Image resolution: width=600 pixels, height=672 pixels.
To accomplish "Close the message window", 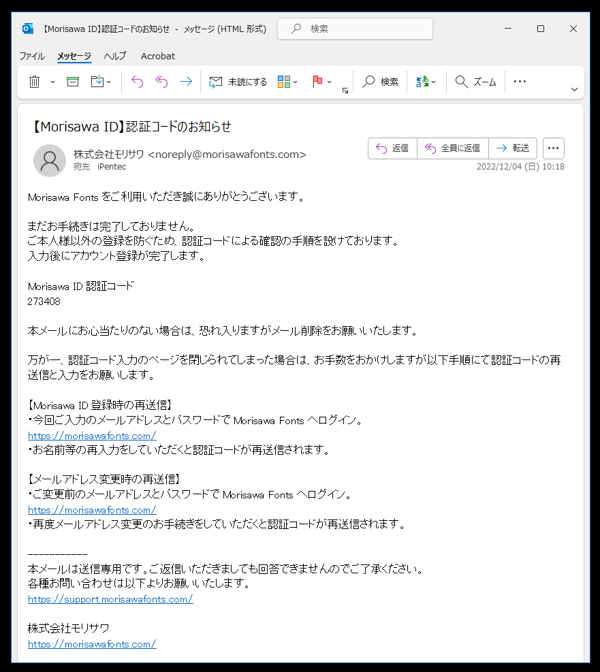I will pyautogui.click(x=573, y=29).
